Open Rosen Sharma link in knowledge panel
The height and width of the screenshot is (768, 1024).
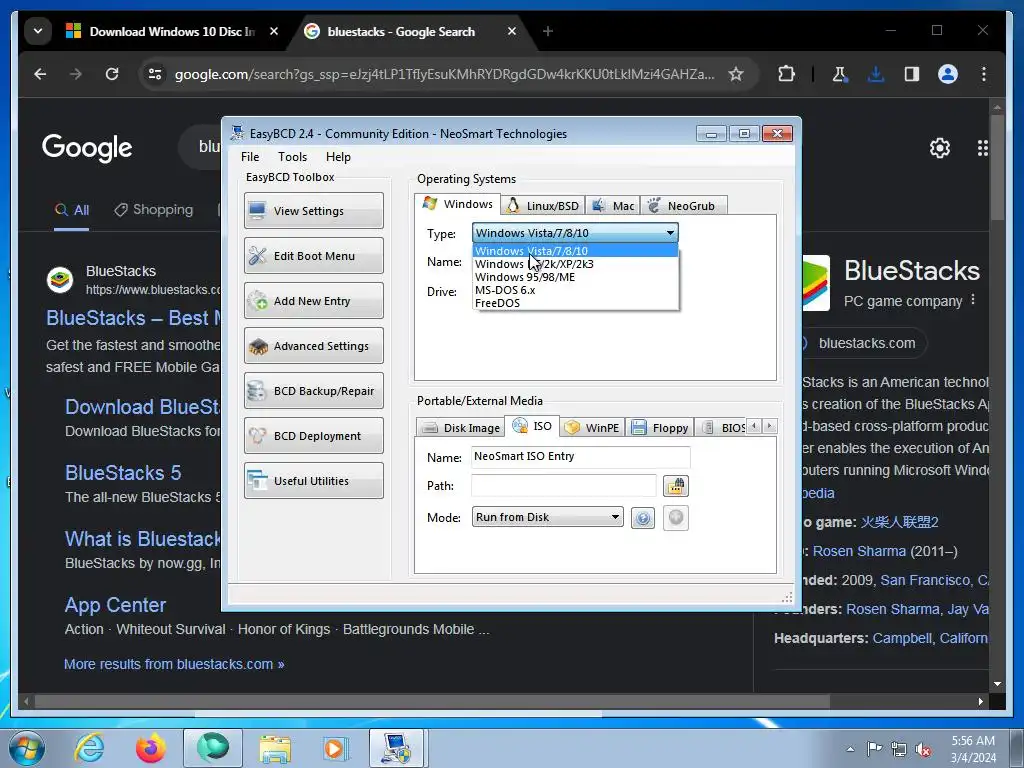[x=859, y=551]
